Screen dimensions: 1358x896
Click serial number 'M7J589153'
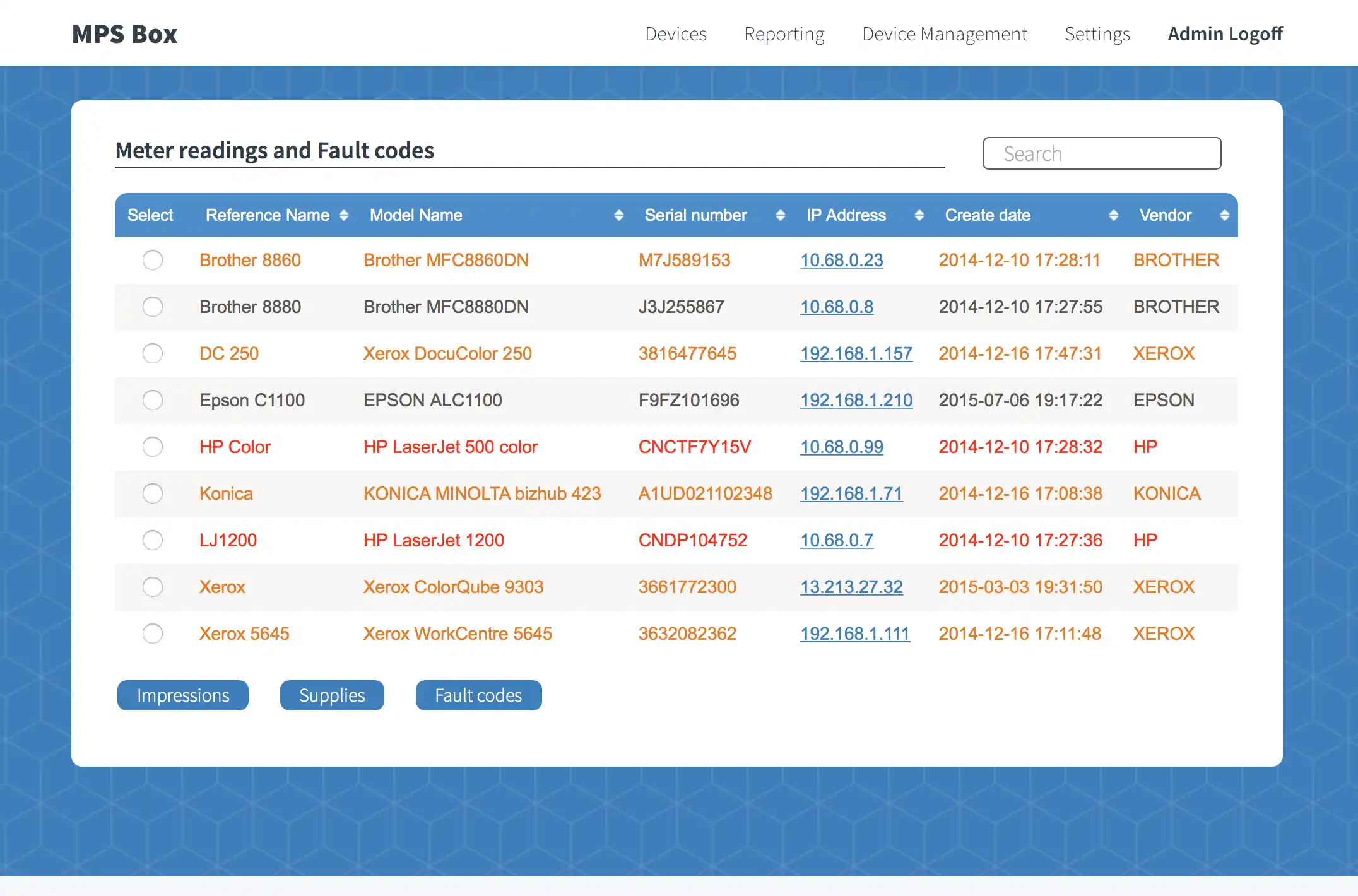[x=684, y=260]
